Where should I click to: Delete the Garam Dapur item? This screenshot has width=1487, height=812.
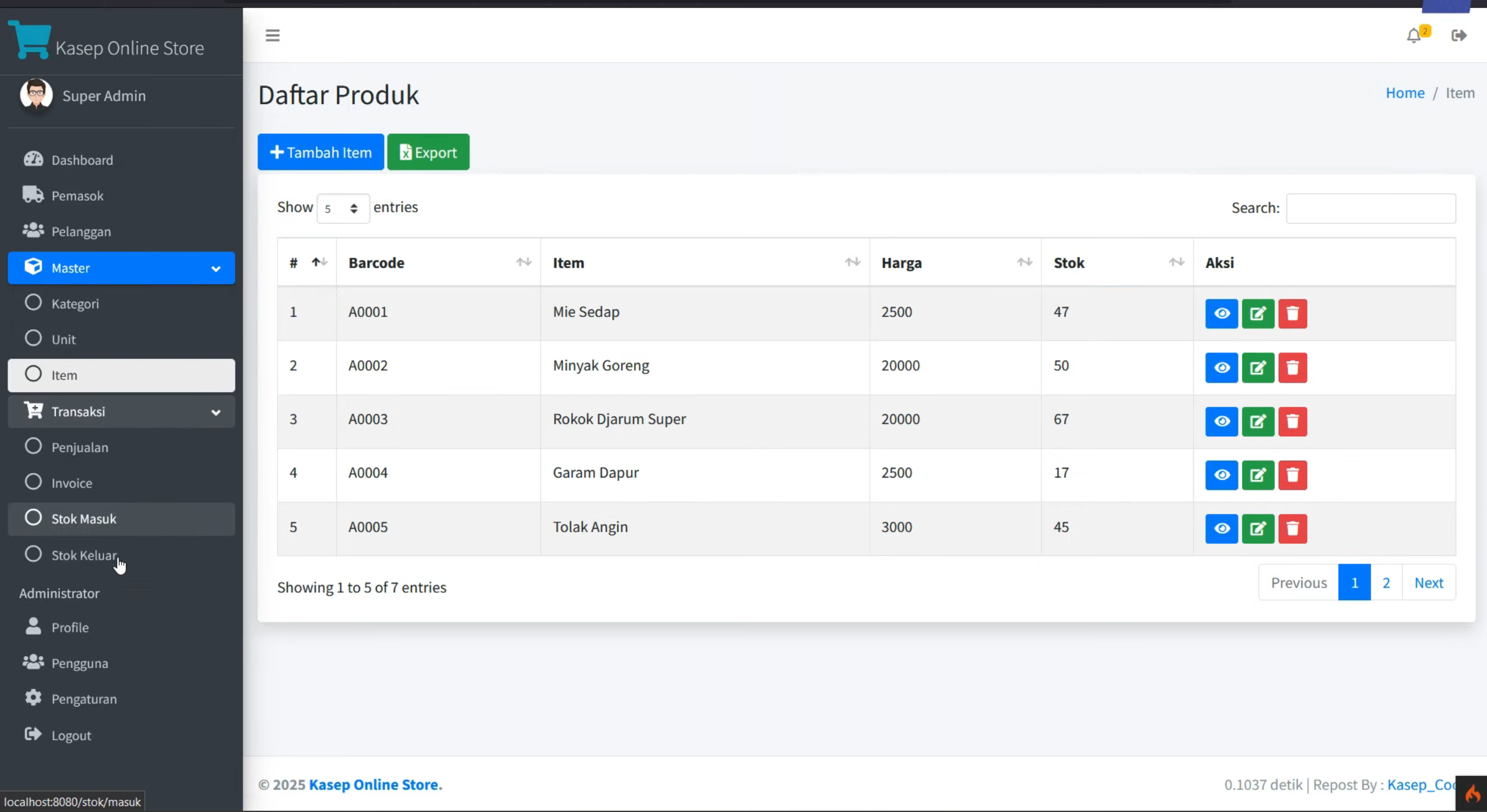1293,475
